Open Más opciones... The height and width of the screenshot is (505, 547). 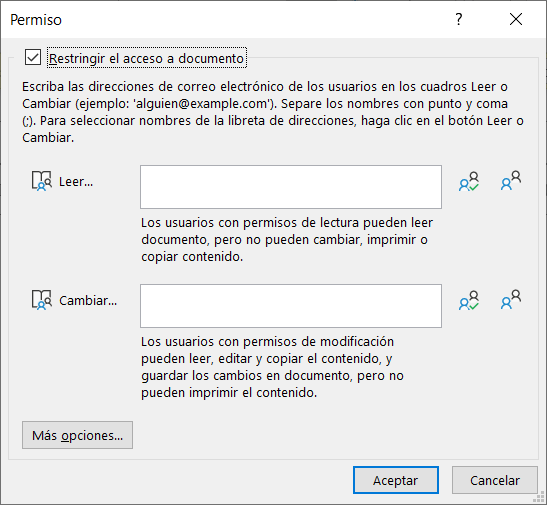pos(77,435)
